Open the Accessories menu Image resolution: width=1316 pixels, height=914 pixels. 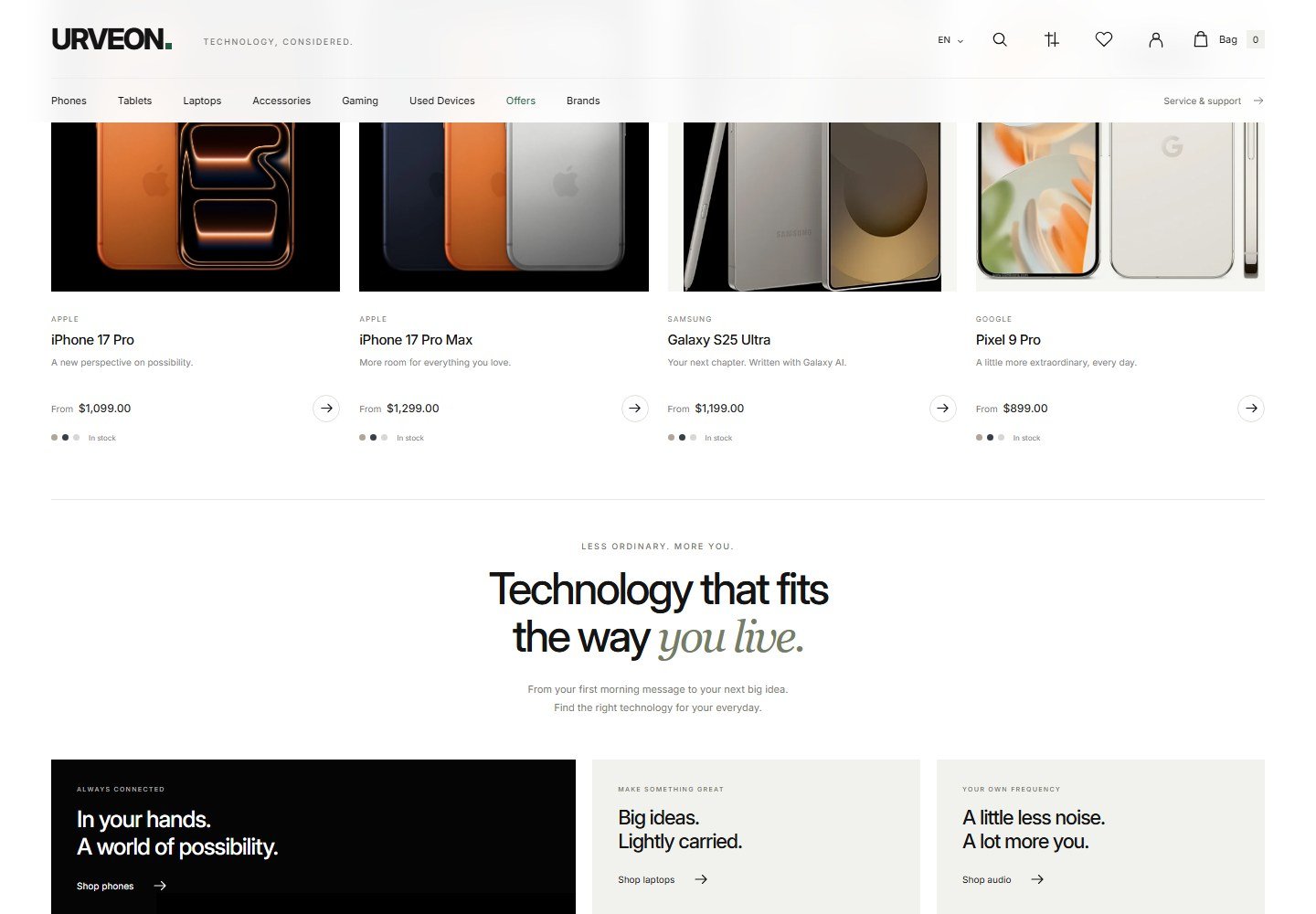click(x=281, y=101)
